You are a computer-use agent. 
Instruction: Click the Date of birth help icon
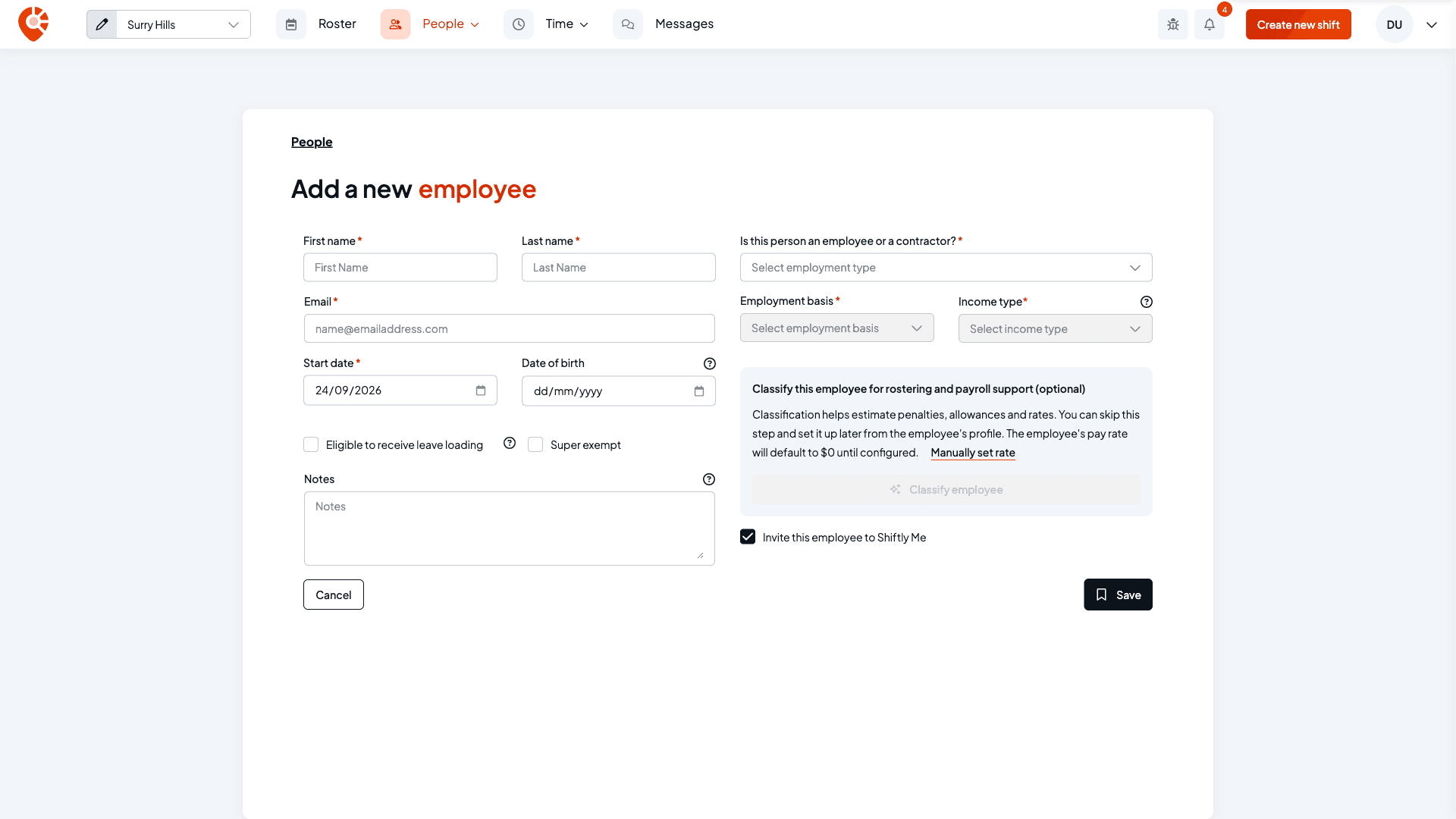[710, 364]
